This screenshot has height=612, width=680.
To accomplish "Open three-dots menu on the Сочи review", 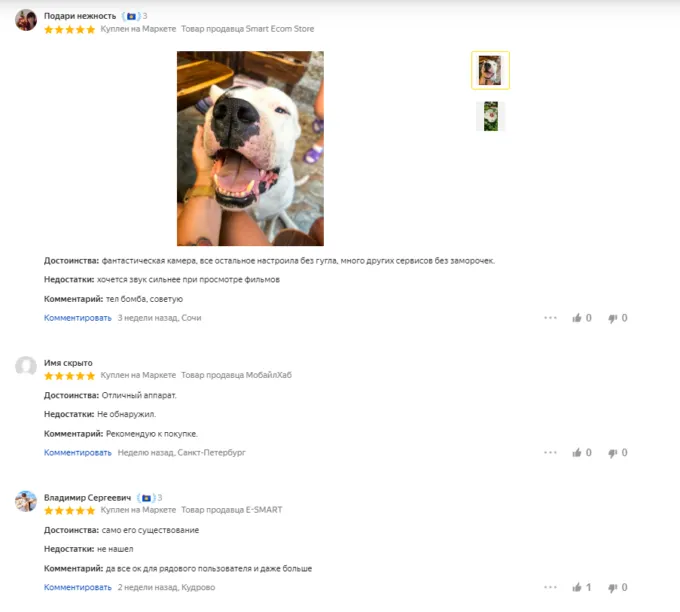I will pyautogui.click(x=550, y=318).
